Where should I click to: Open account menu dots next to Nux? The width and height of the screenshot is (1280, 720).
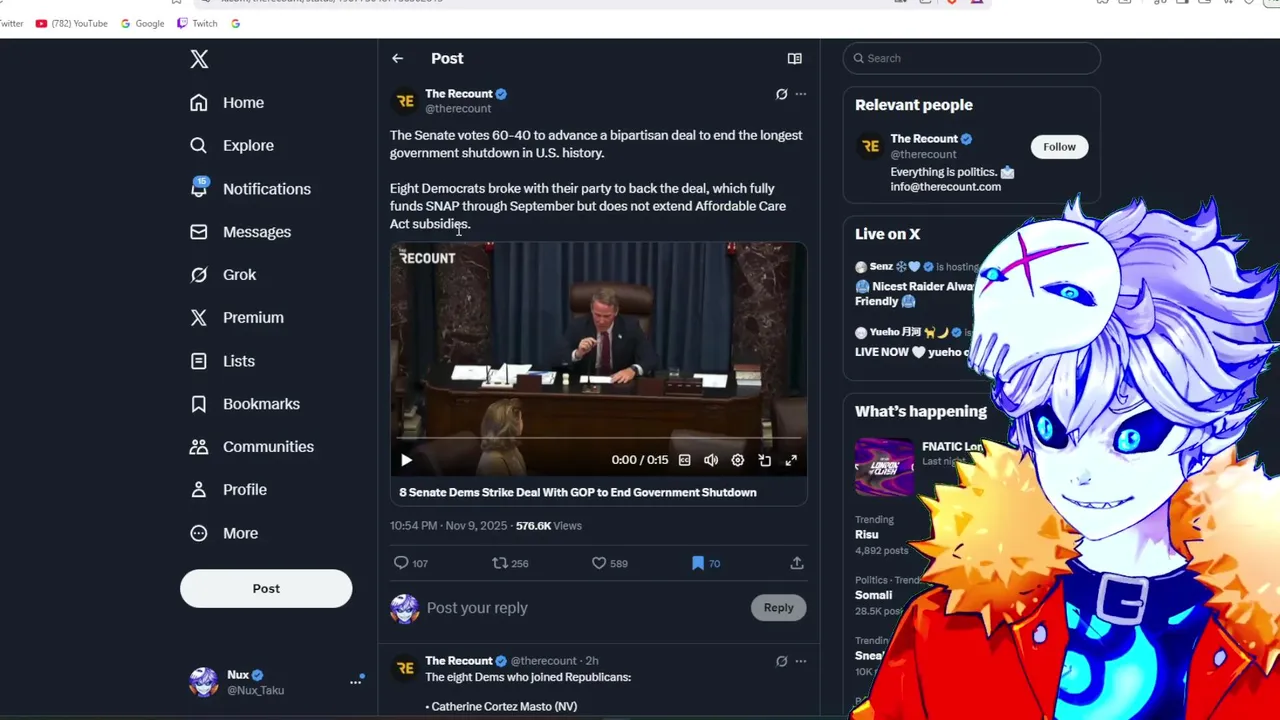pyautogui.click(x=355, y=682)
